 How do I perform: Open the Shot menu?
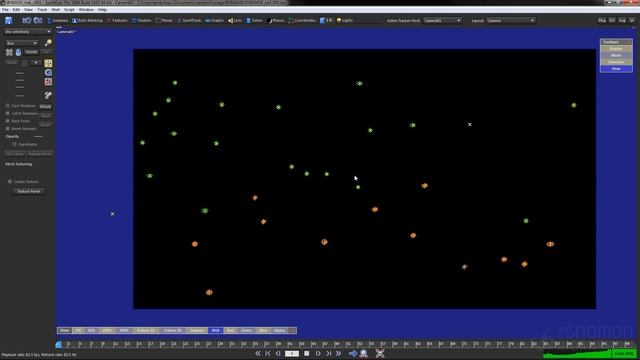pyautogui.click(x=56, y=9)
